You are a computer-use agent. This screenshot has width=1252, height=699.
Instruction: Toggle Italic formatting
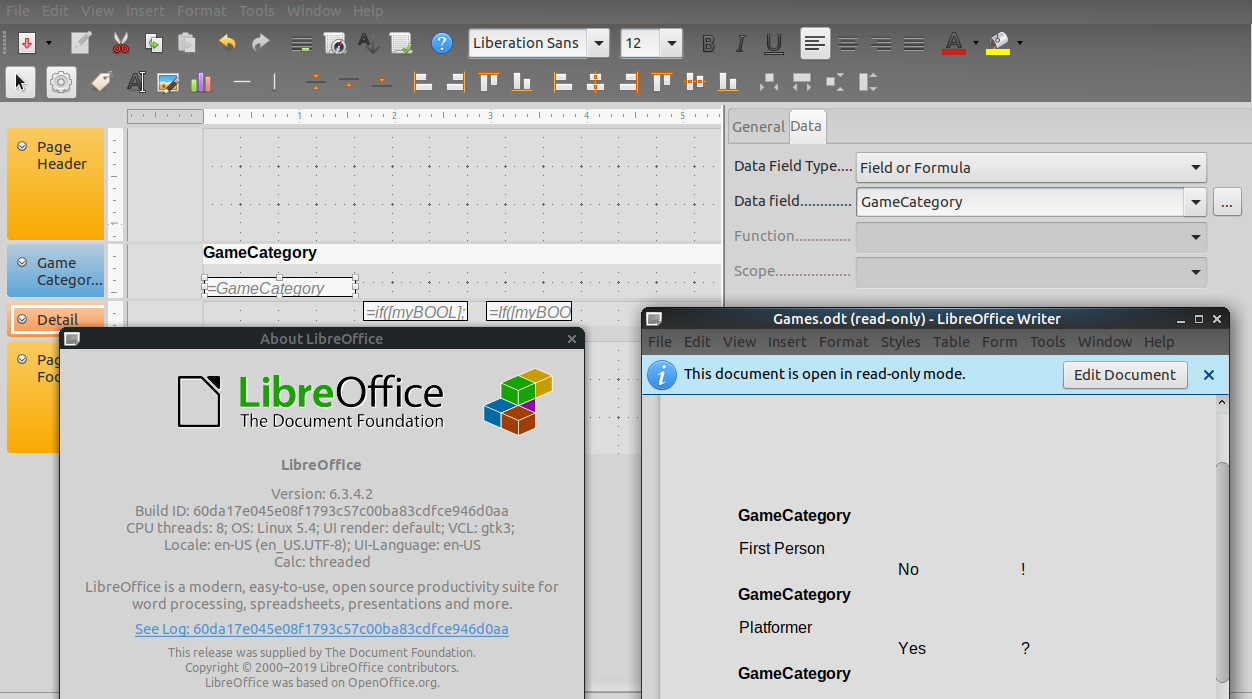pyautogui.click(x=741, y=43)
